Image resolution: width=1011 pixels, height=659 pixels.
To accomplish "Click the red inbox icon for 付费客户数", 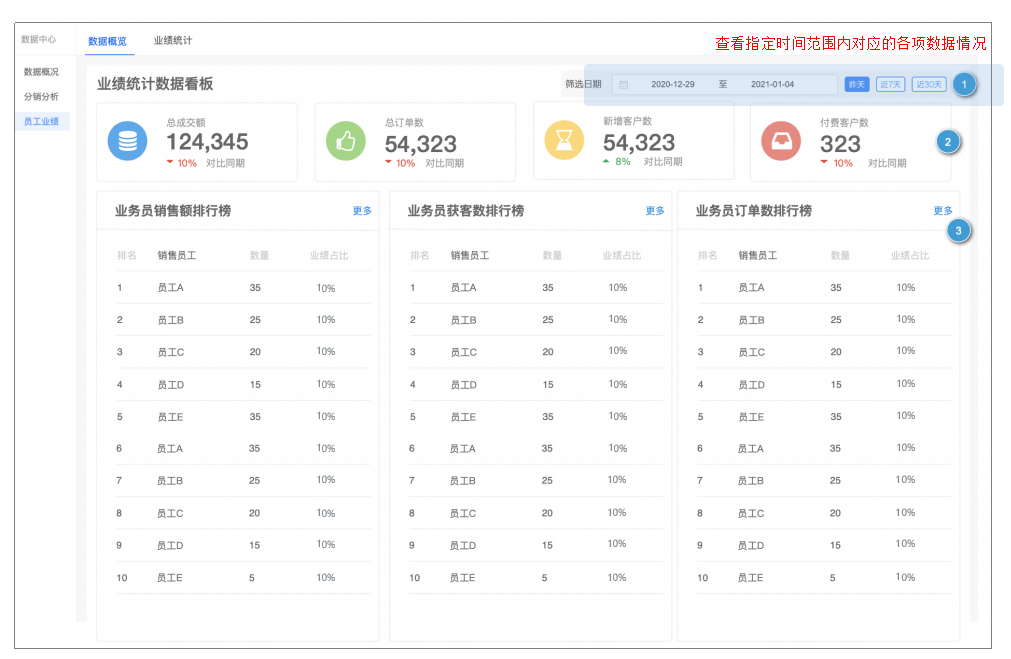I will click(781, 141).
